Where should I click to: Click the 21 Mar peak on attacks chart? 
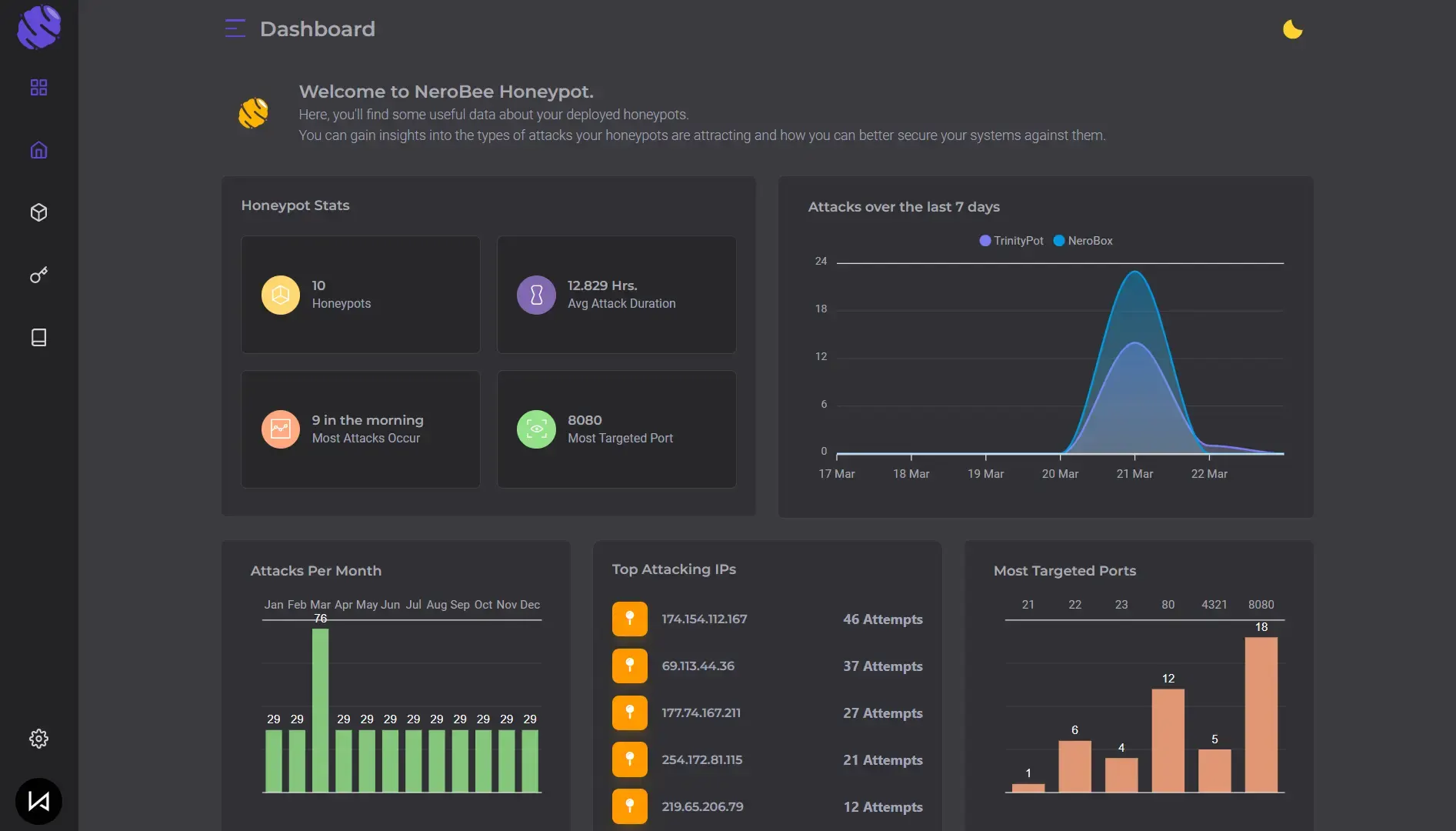(1134, 272)
